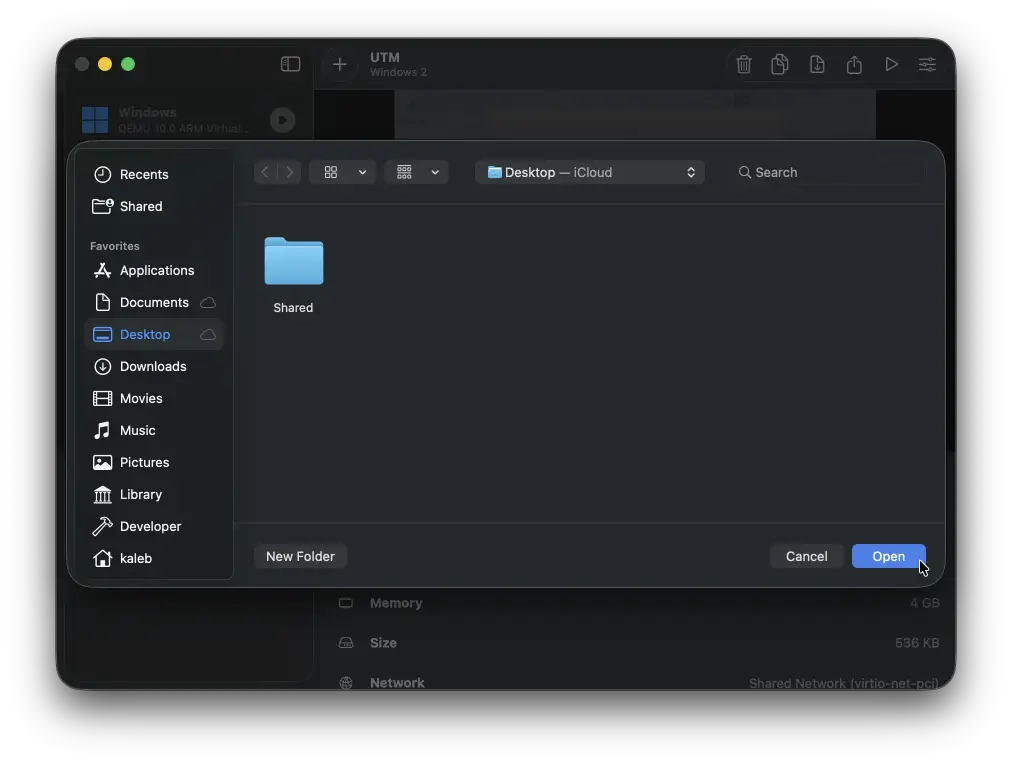Go back with the left chevron
The image size is (1012, 764).
[265, 172]
